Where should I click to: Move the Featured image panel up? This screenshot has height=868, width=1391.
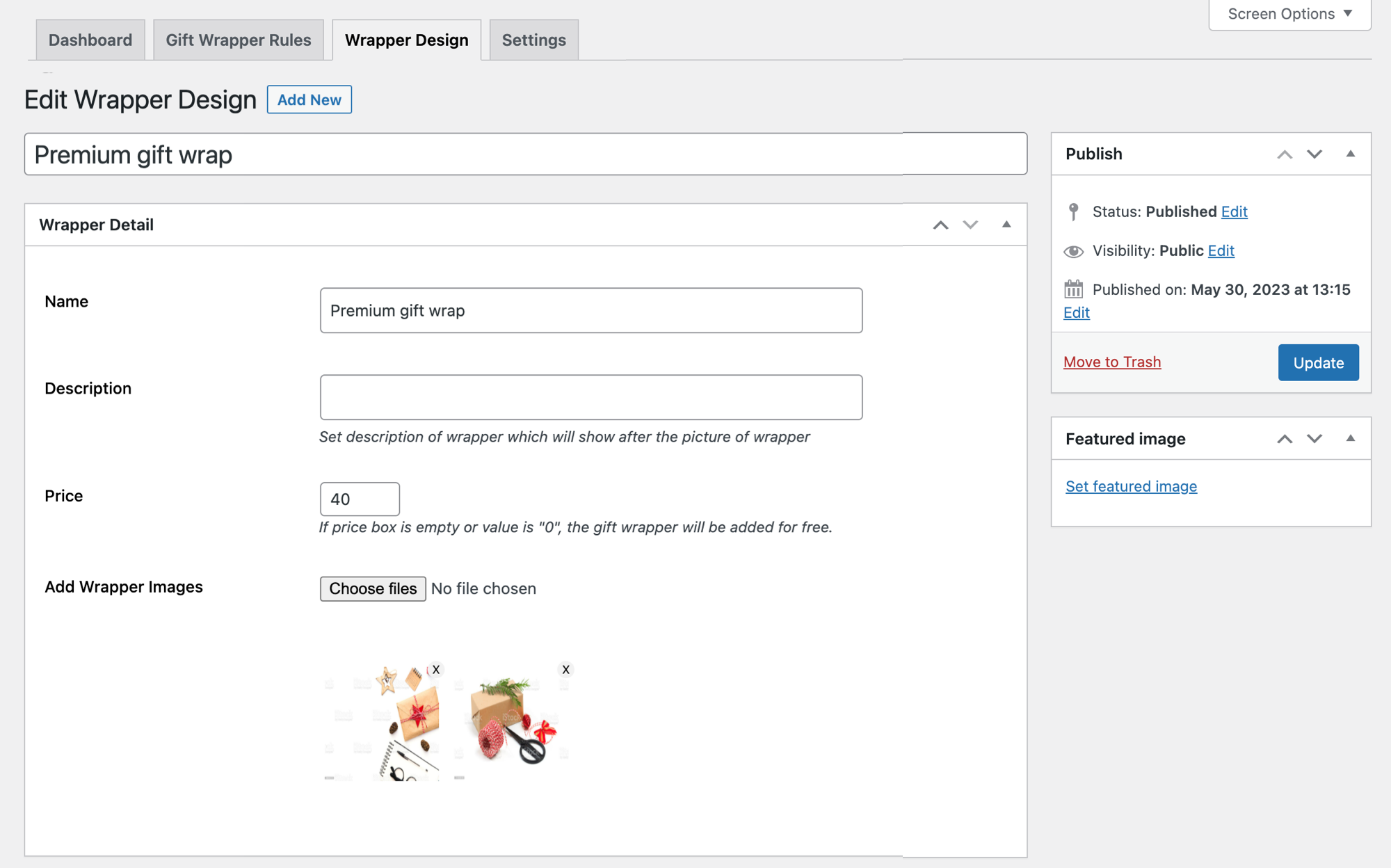click(1285, 439)
